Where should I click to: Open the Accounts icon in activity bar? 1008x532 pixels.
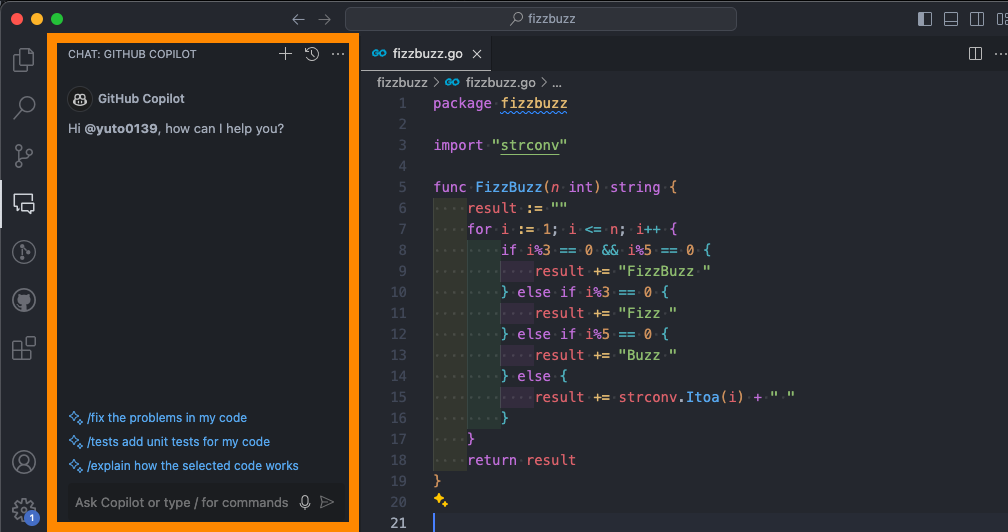(24, 462)
